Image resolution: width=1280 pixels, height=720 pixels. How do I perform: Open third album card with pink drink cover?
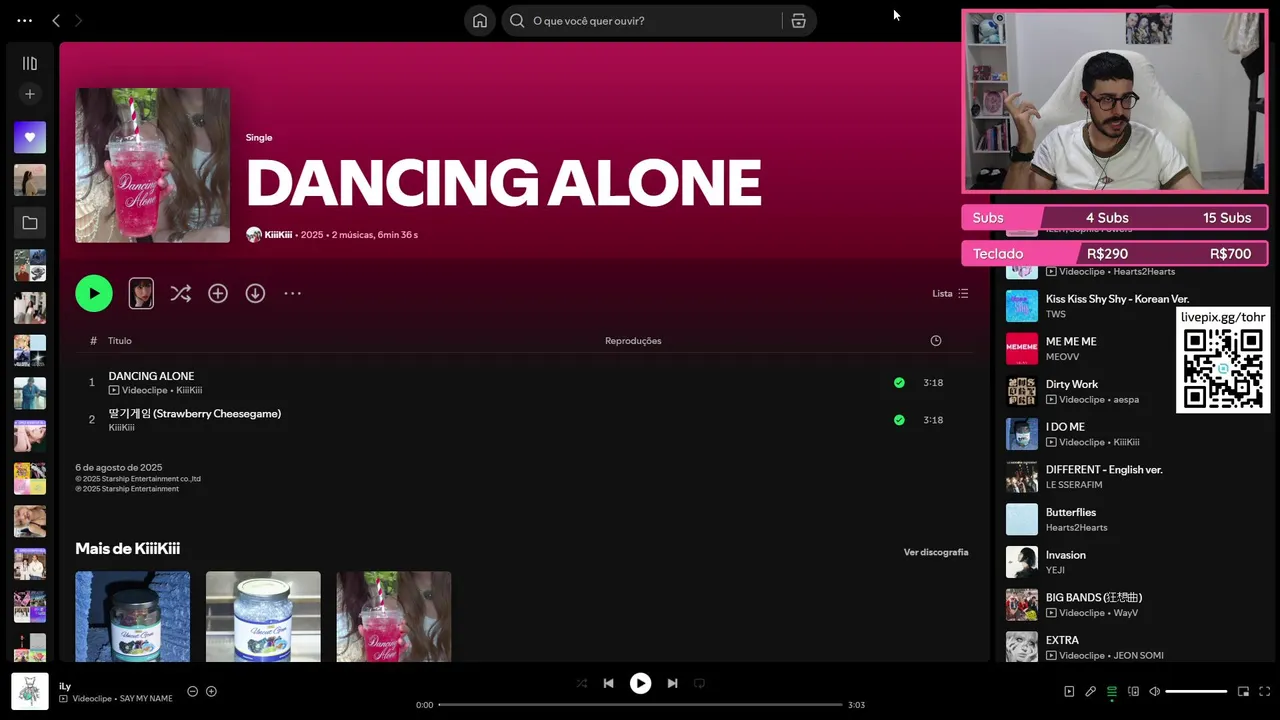coord(394,616)
